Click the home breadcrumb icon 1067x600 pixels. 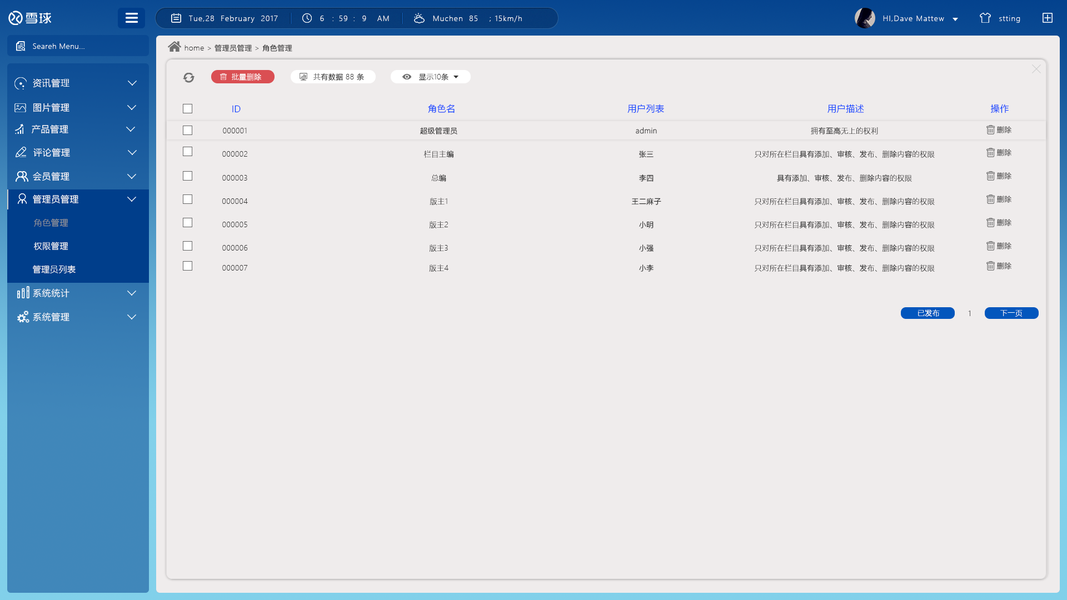click(174, 47)
